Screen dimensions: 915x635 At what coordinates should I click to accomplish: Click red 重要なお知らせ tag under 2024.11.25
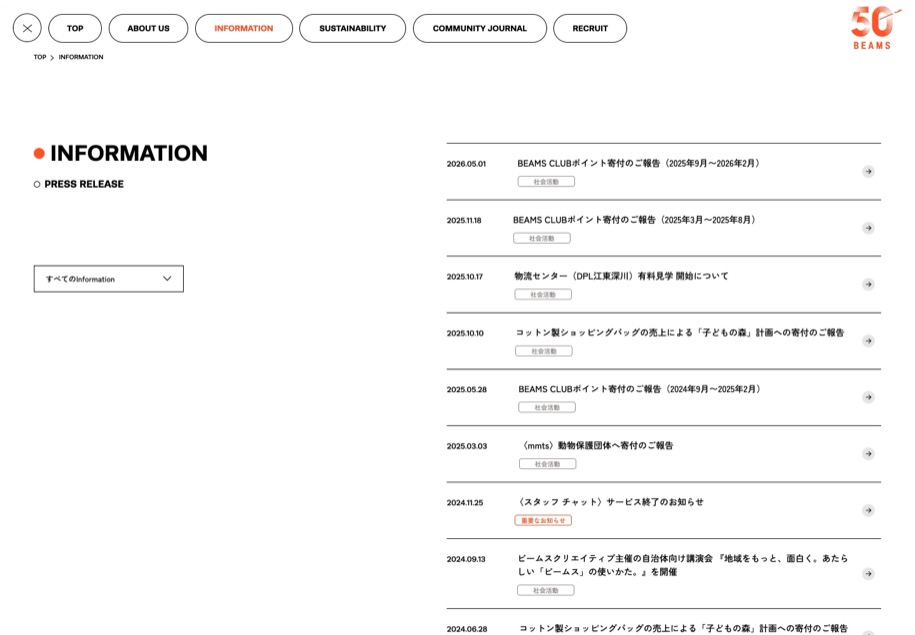pos(543,521)
